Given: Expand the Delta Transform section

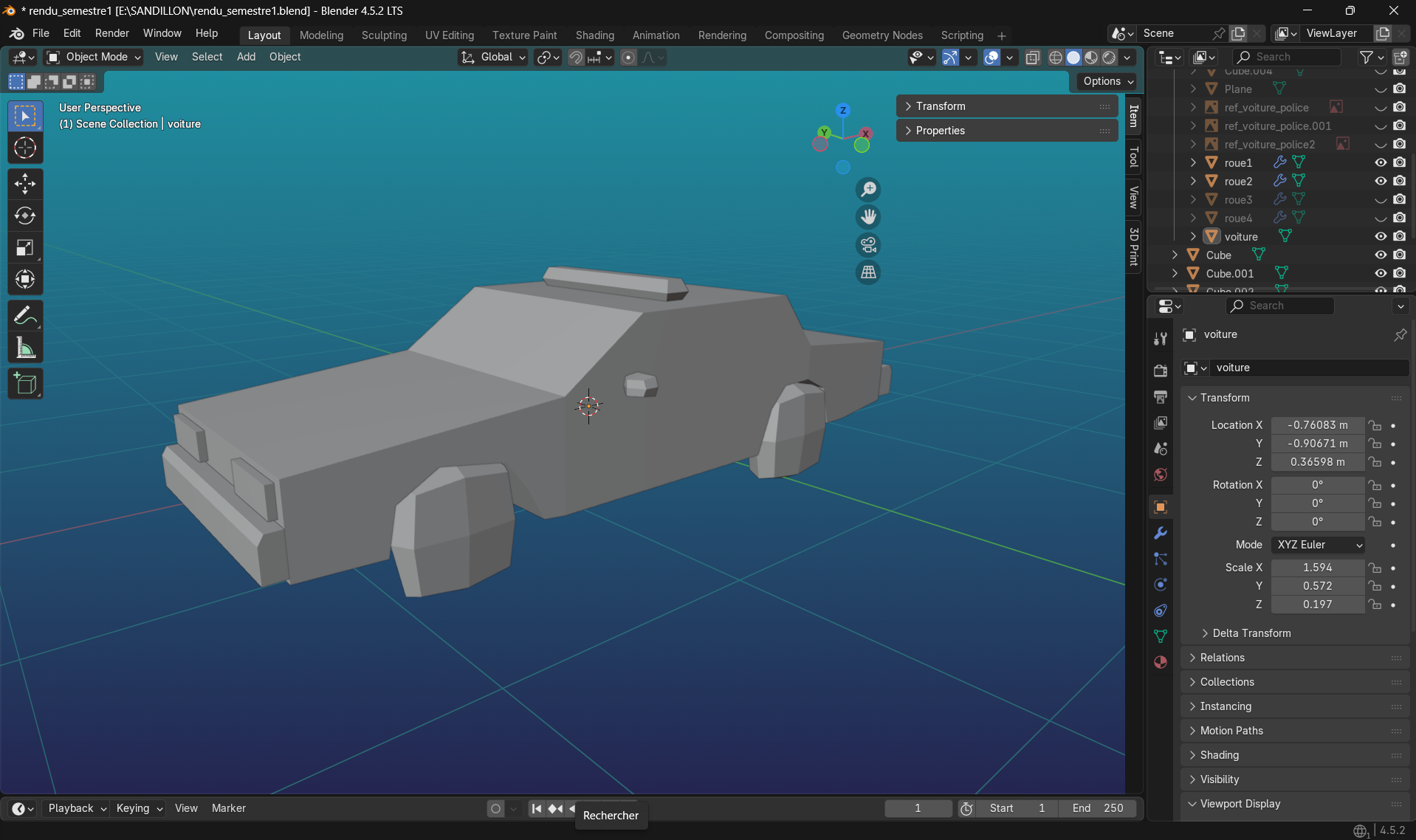Looking at the screenshot, I should click(1253, 633).
